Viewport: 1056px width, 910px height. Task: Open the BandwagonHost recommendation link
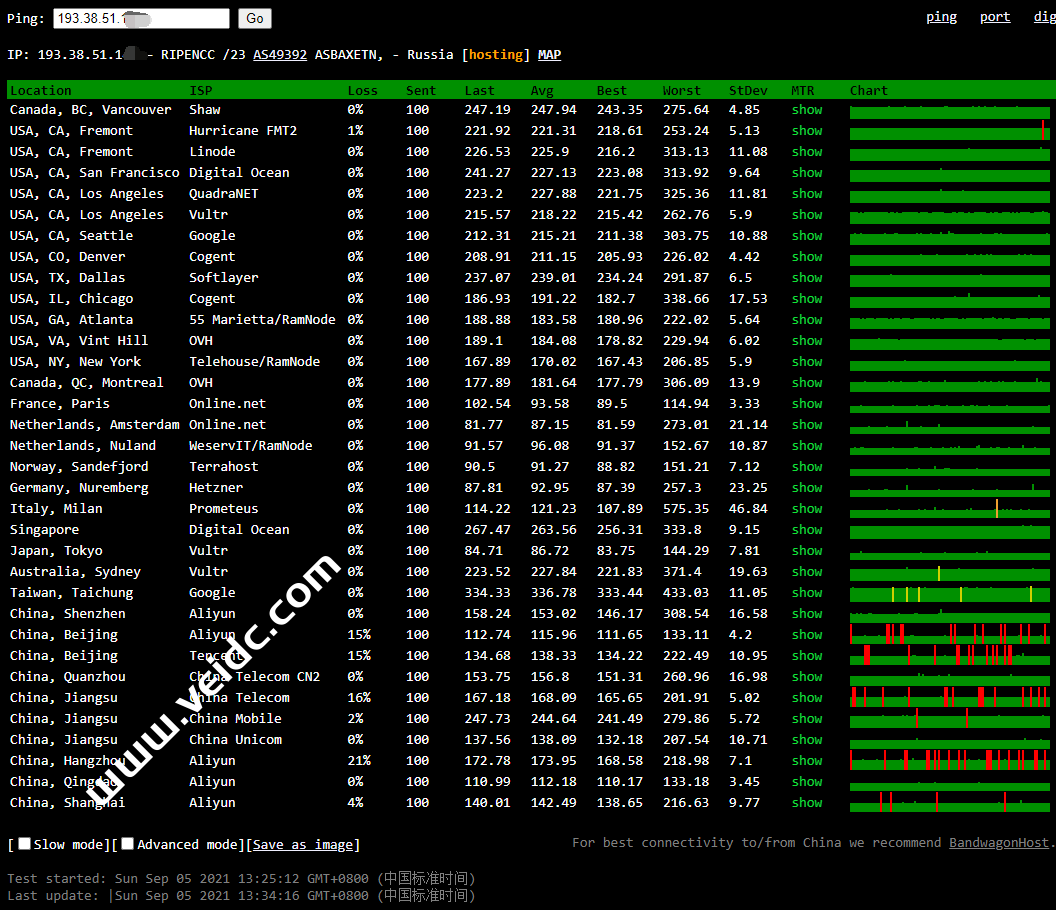point(999,842)
